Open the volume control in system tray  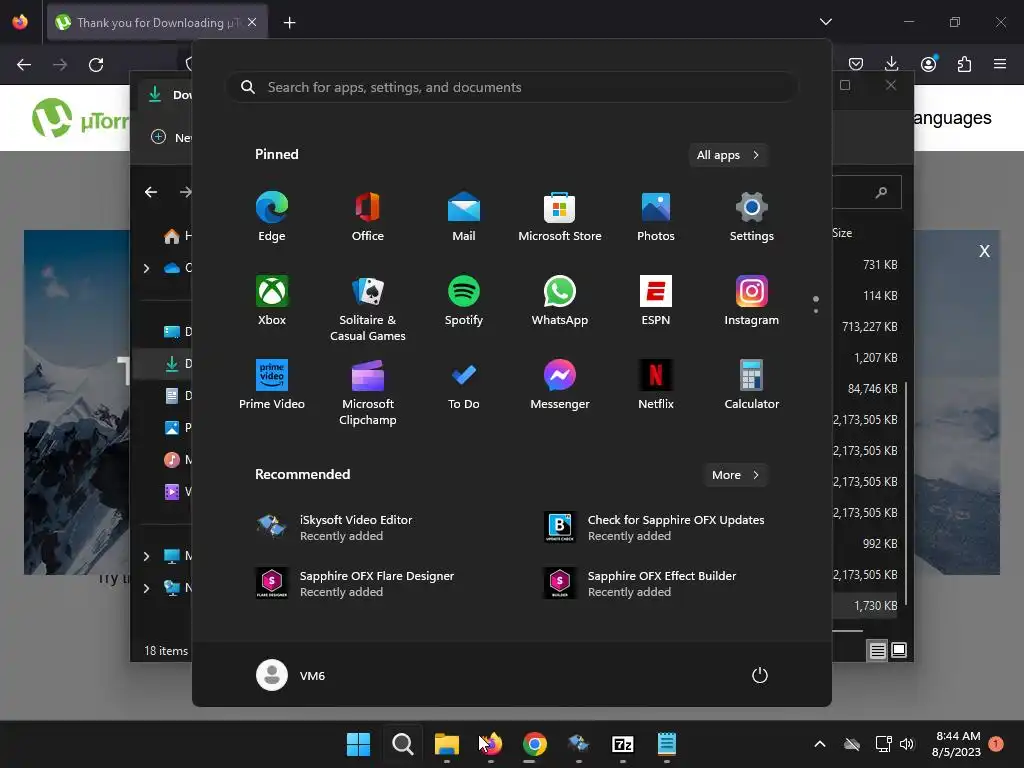click(906, 744)
